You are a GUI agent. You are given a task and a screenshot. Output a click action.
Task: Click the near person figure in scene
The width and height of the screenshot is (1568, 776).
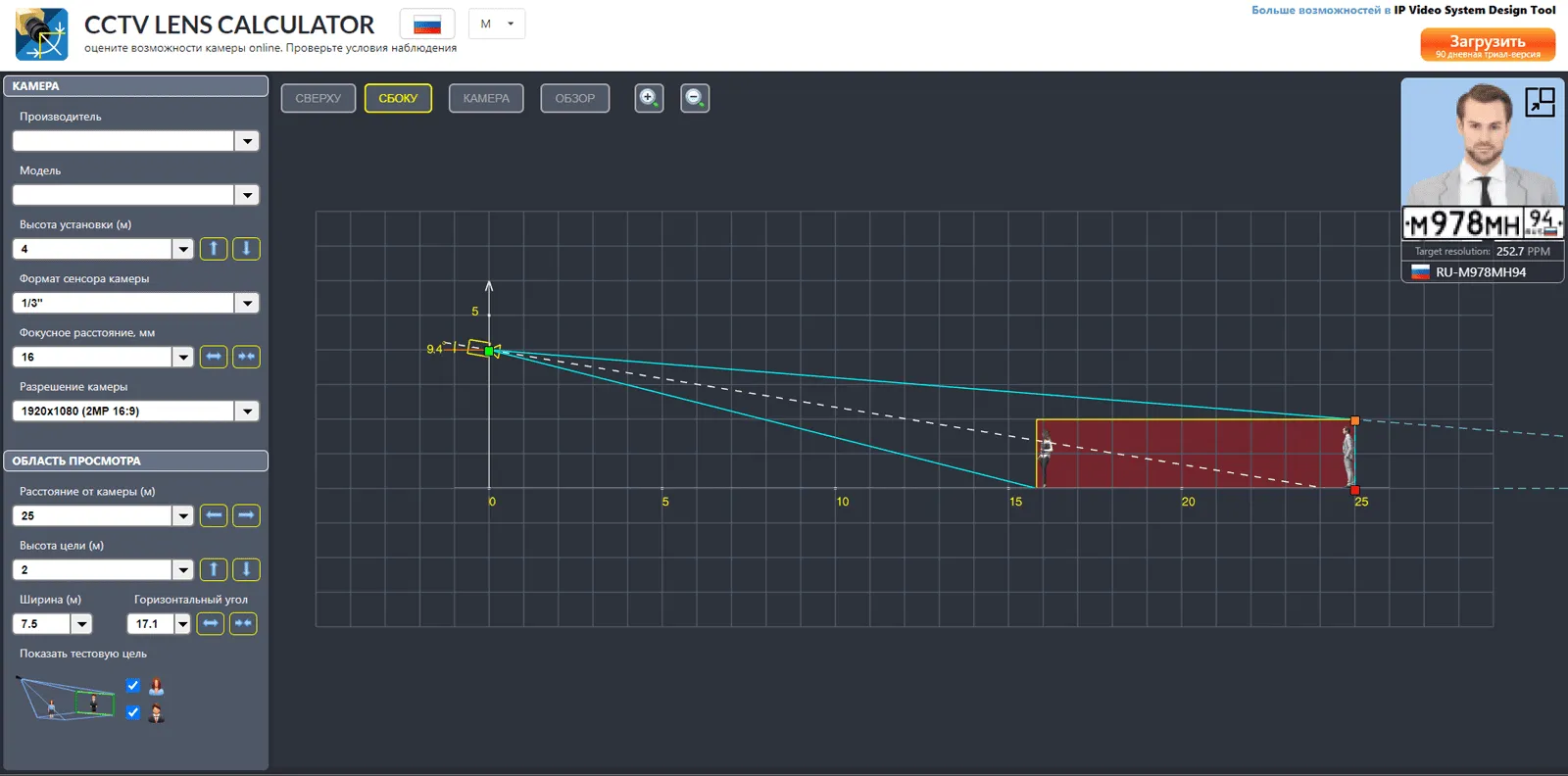[x=1046, y=459]
